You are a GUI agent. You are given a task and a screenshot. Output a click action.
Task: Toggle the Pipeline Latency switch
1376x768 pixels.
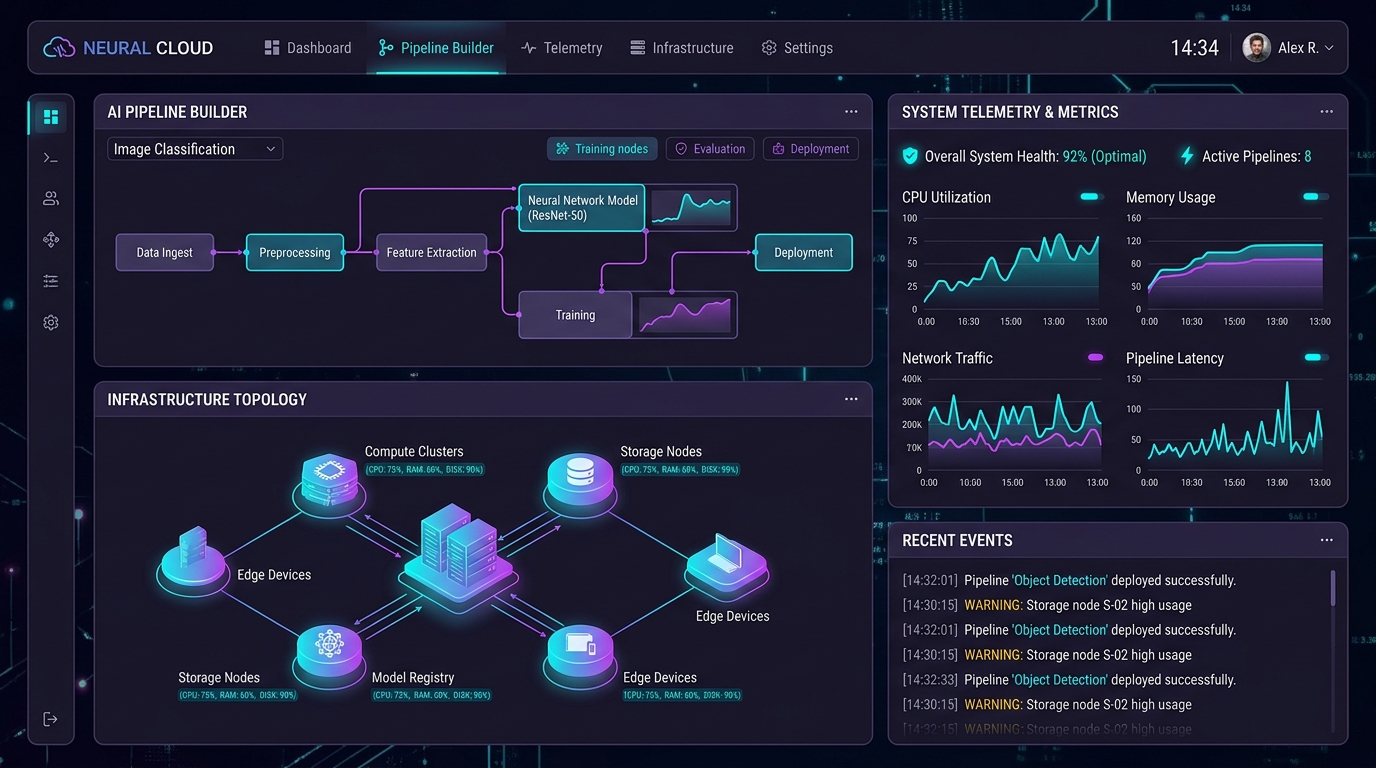click(x=1317, y=357)
